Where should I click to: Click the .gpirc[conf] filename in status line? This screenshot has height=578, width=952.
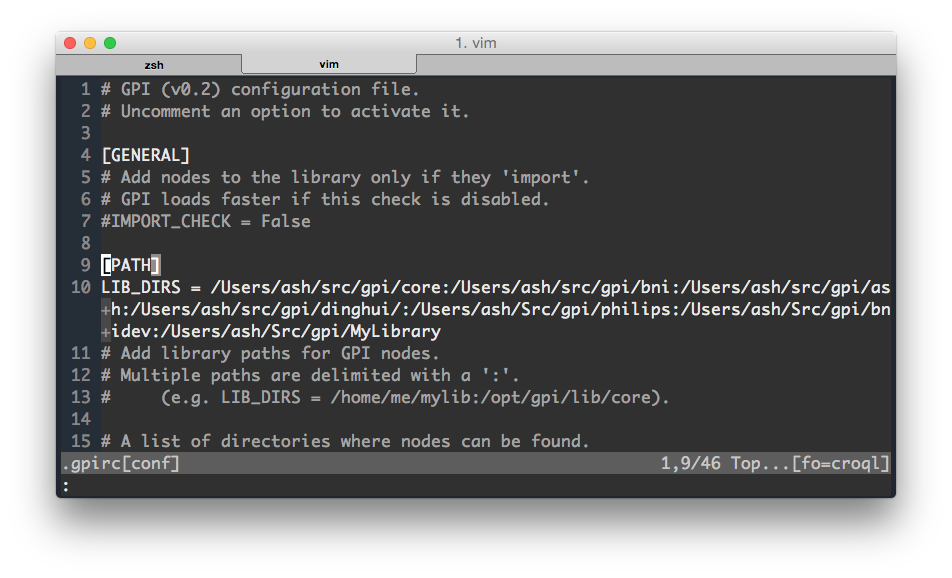pos(121,464)
